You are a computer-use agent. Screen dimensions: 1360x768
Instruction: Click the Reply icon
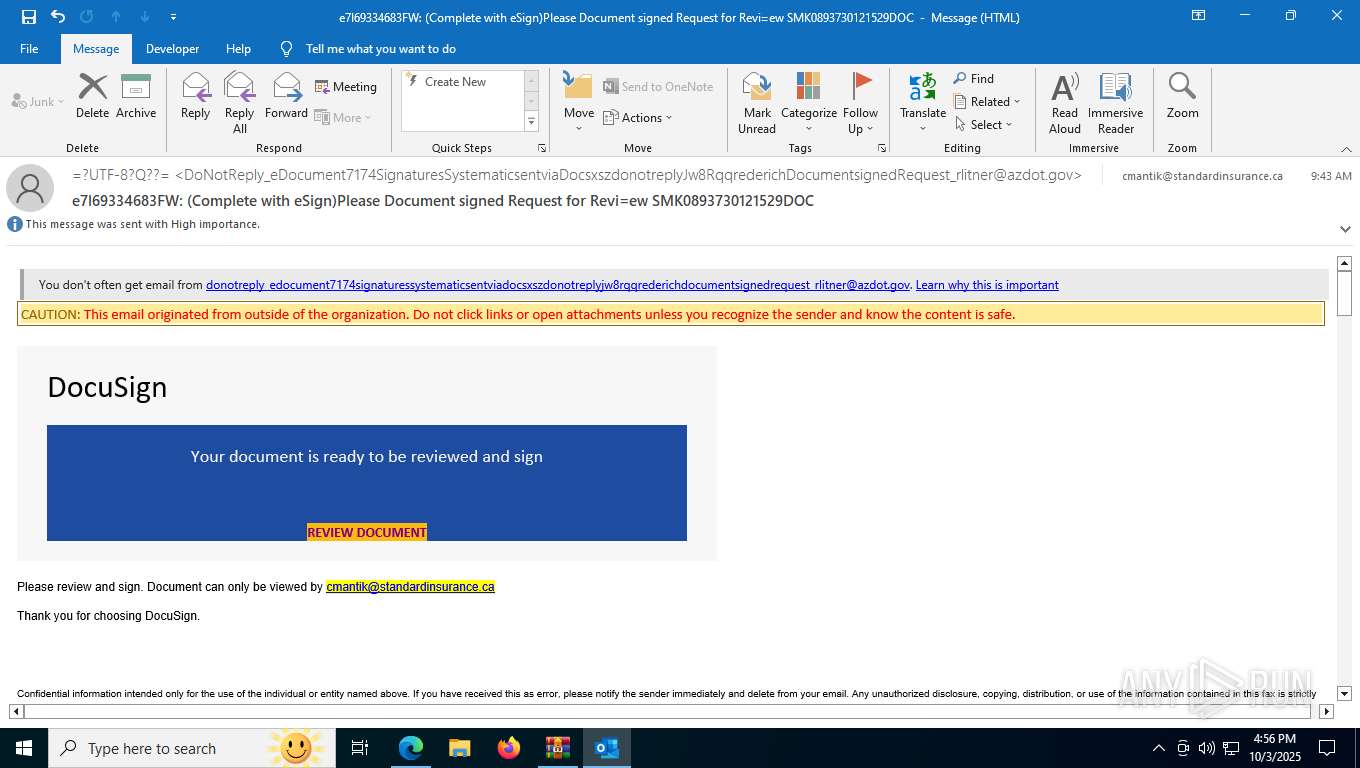(195, 96)
